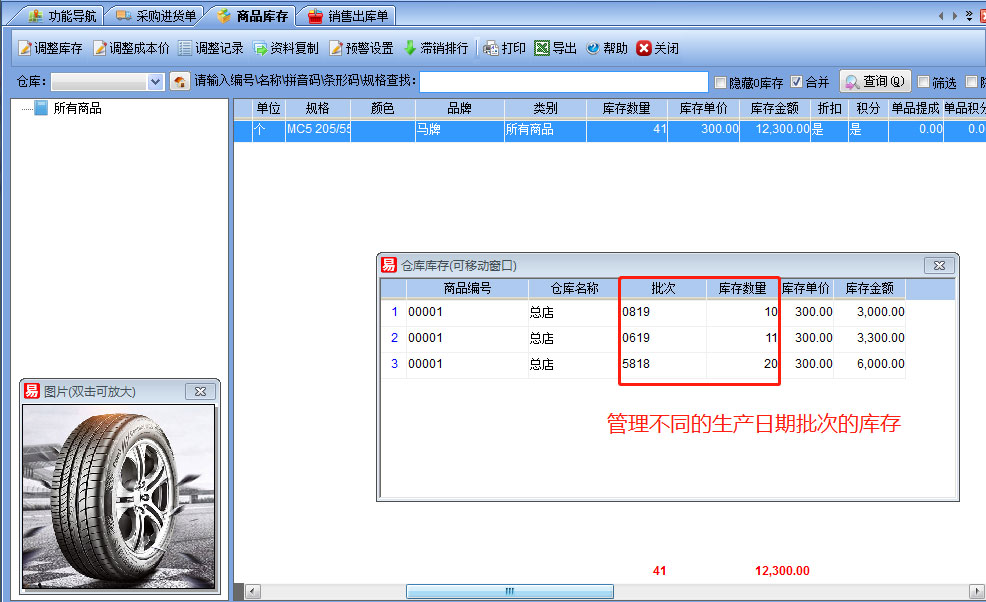Click the 查询(Q) search button
This screenshot has width=986, height=602.
point(874,82)
